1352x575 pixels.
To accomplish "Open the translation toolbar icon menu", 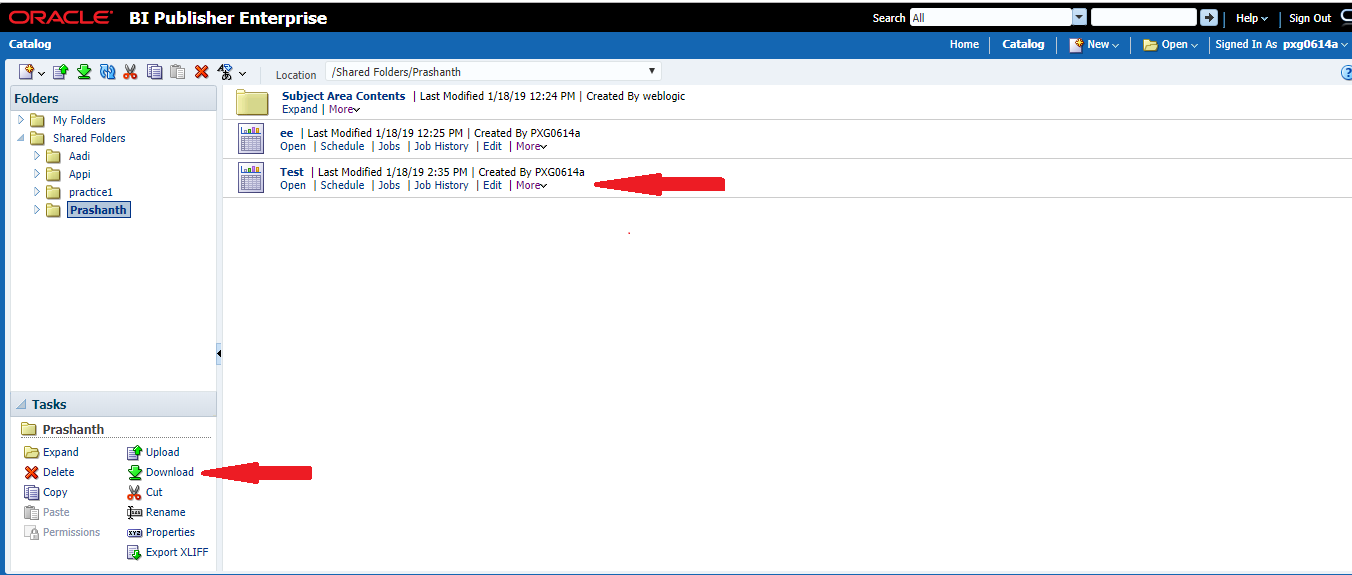I will pos(231,72).
